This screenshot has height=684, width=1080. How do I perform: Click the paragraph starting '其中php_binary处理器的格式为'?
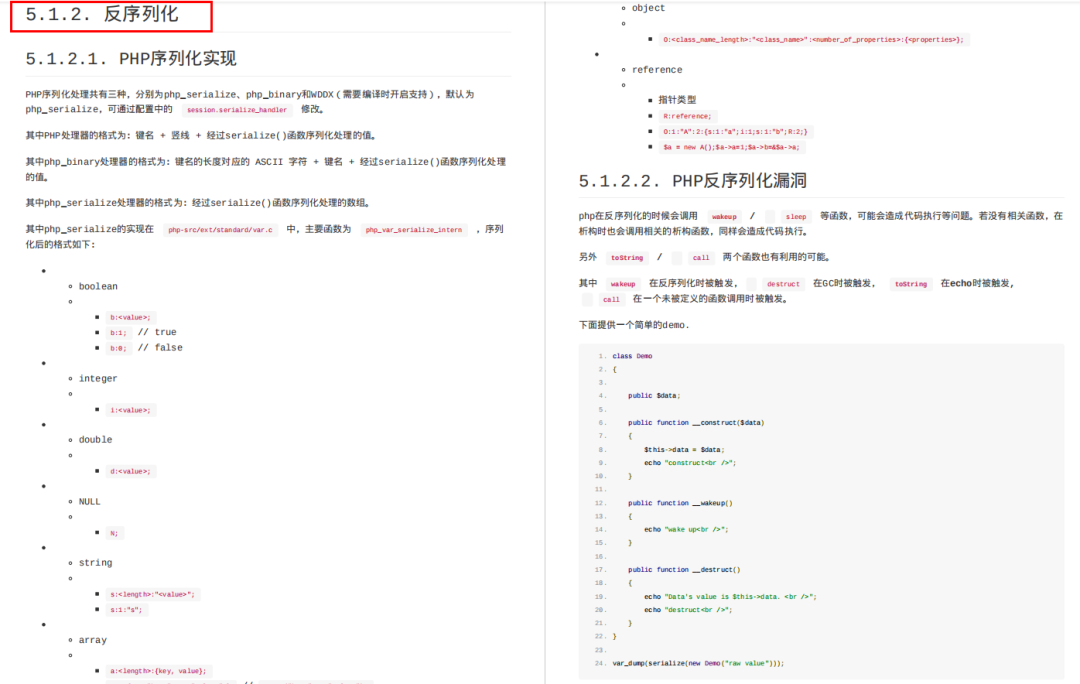click(x=266, y=169)
